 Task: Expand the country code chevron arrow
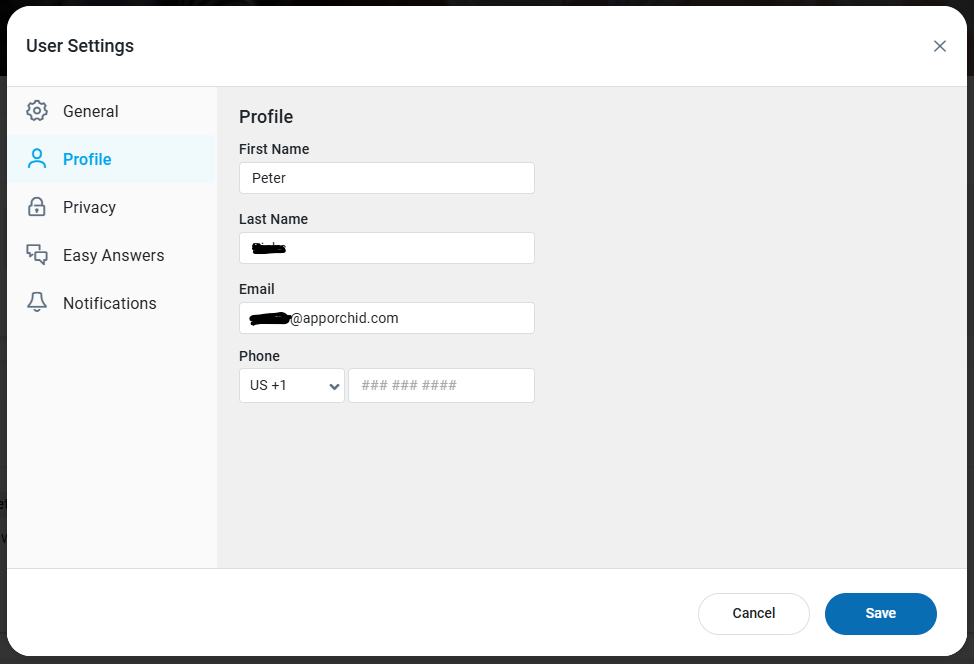click(x=334, y=386)
